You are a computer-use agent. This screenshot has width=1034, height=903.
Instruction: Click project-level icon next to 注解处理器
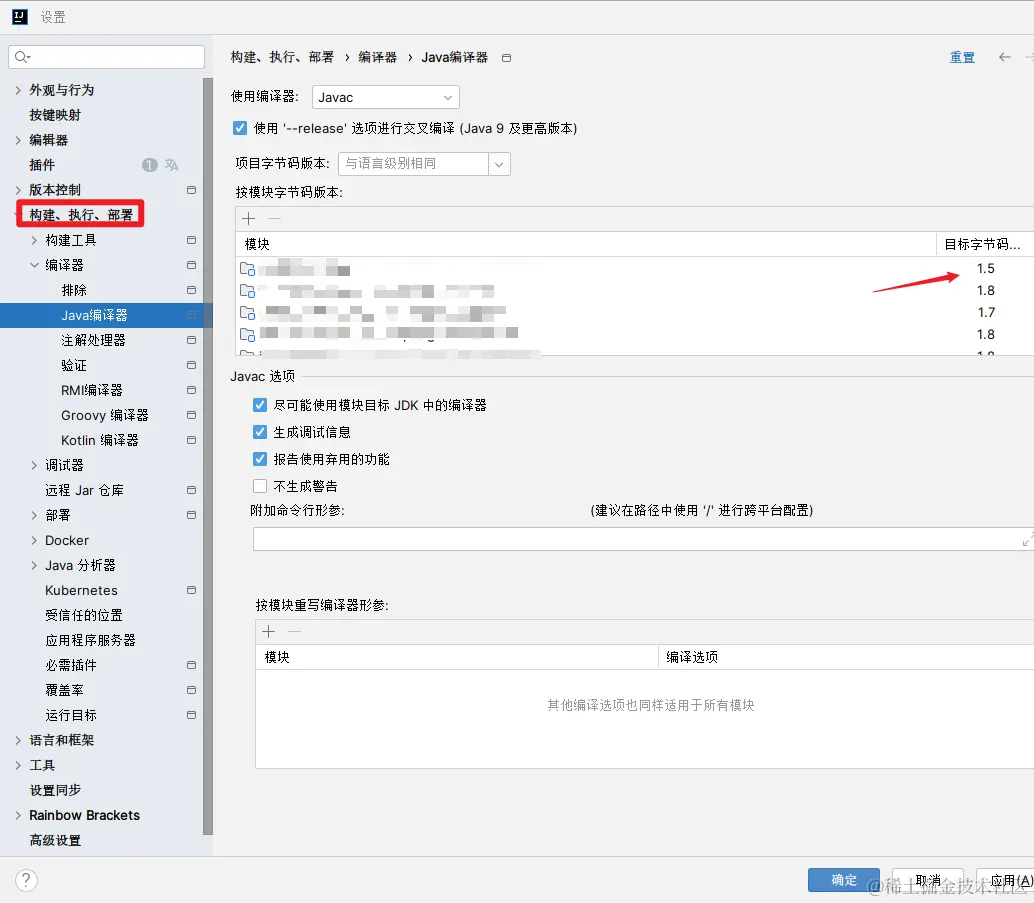click(191, 340)
